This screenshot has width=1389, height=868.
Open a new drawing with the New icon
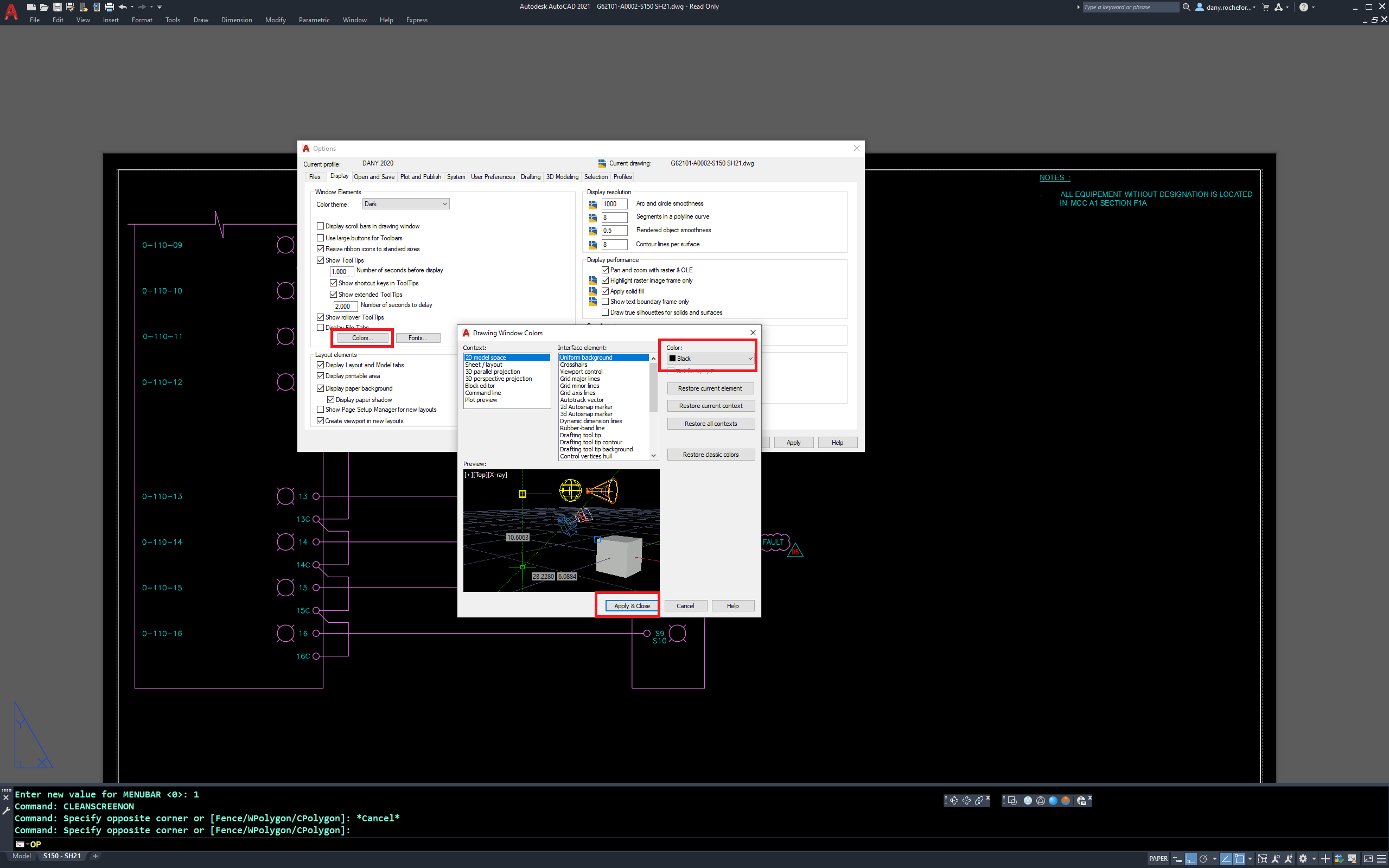(x=31, y=7)
